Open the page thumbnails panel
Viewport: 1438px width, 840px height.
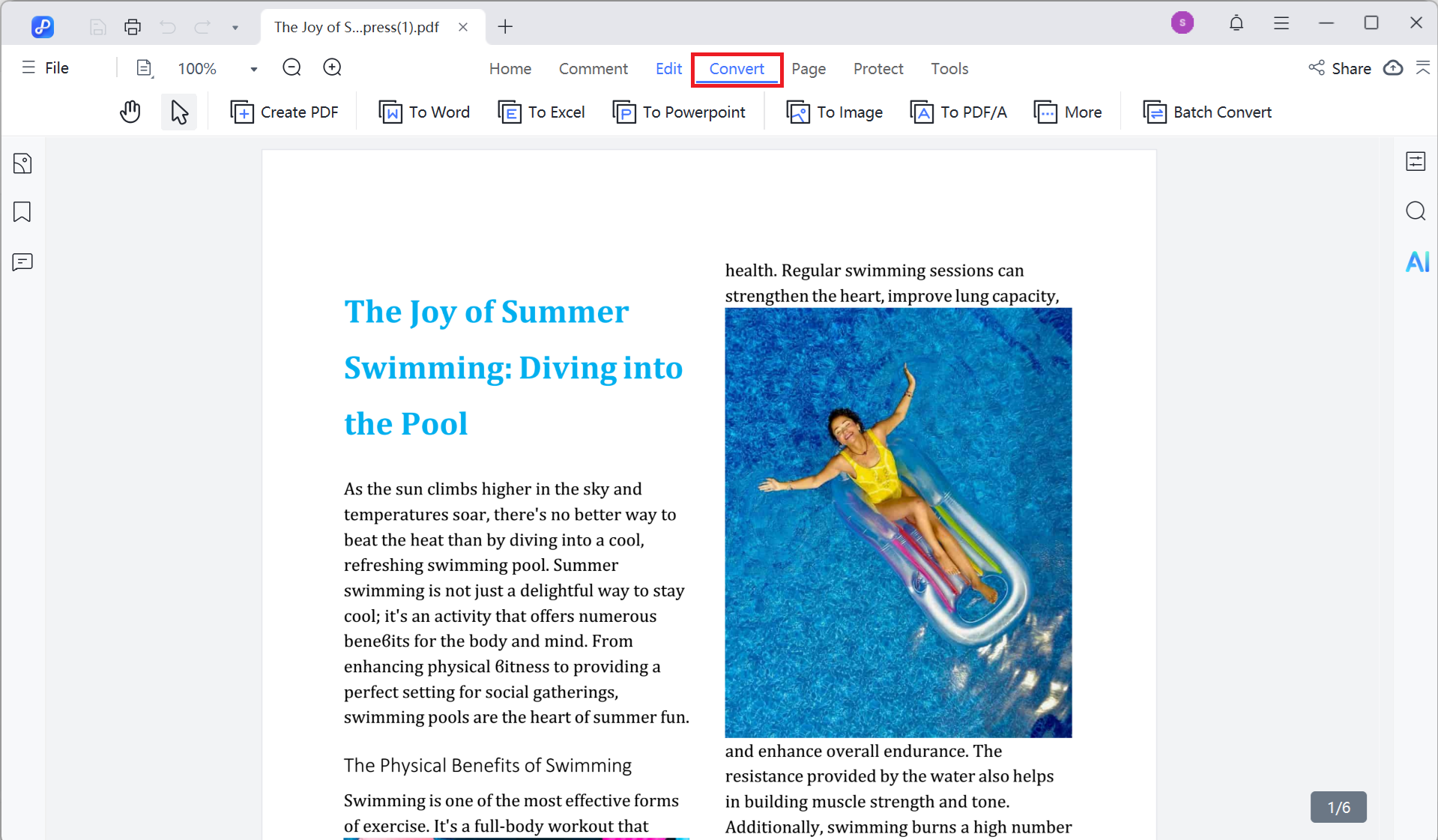22,163
